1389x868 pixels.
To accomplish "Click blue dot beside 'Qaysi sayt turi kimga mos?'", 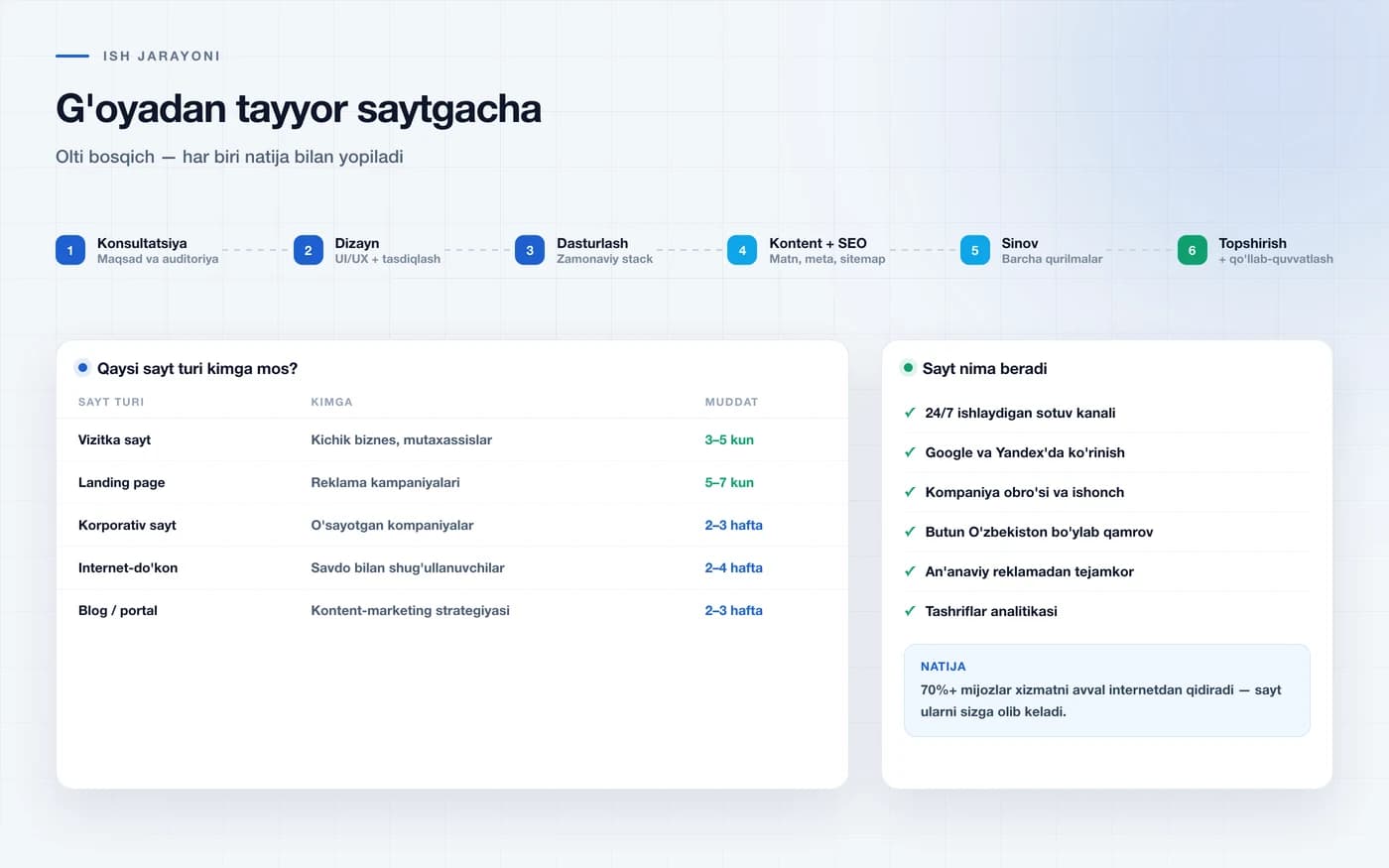I will pos(82,368).
